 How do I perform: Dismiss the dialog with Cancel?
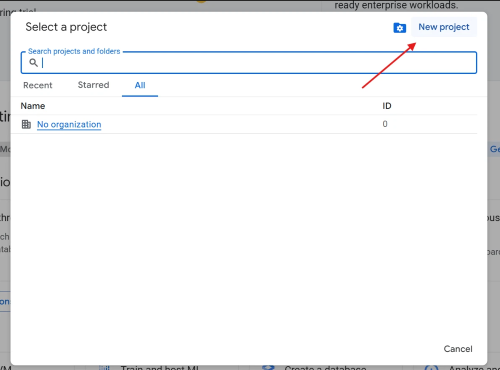click(458, 349)
